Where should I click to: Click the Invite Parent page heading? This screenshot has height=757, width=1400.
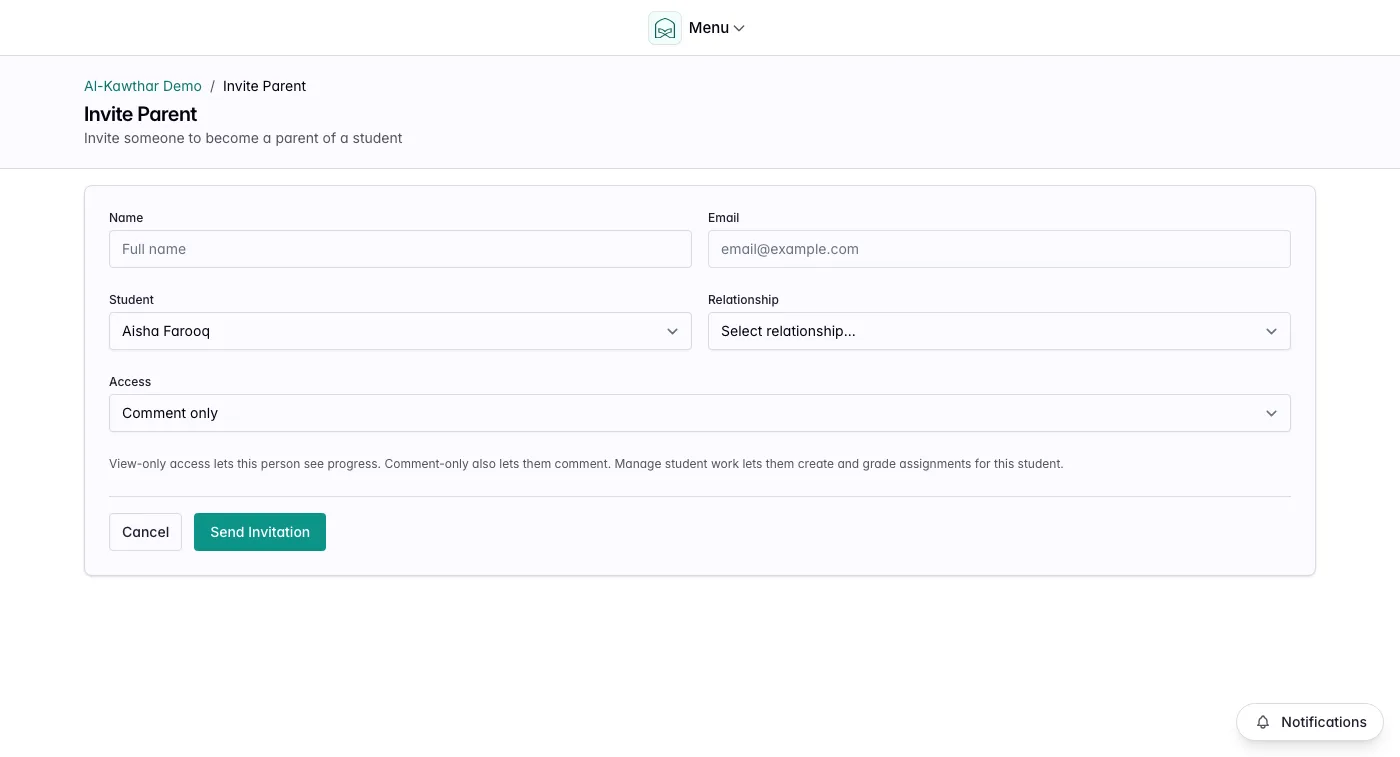coord(141,114)
